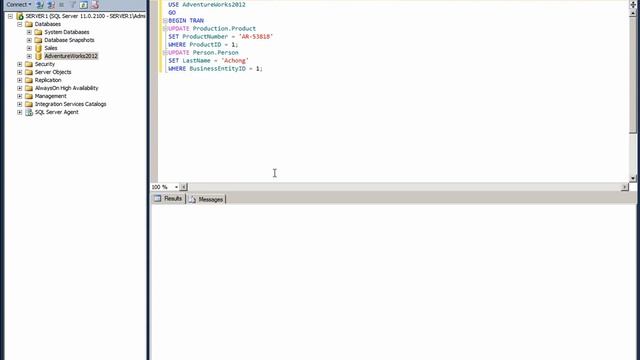Click the editor scroll up arrow
This screenshot has height=360, width=640.
(633, 13)
